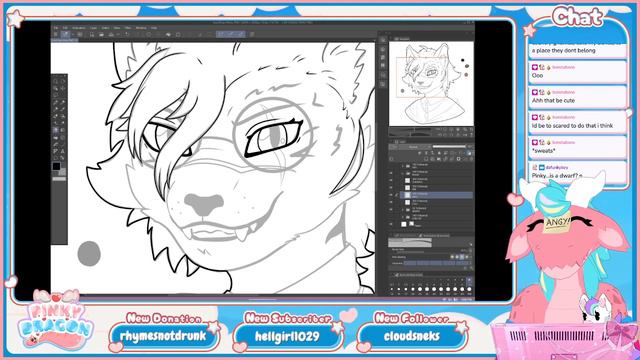640x360 pixels.
Task: Select the Zoom tool in toolbox
Action: [56, 82]
